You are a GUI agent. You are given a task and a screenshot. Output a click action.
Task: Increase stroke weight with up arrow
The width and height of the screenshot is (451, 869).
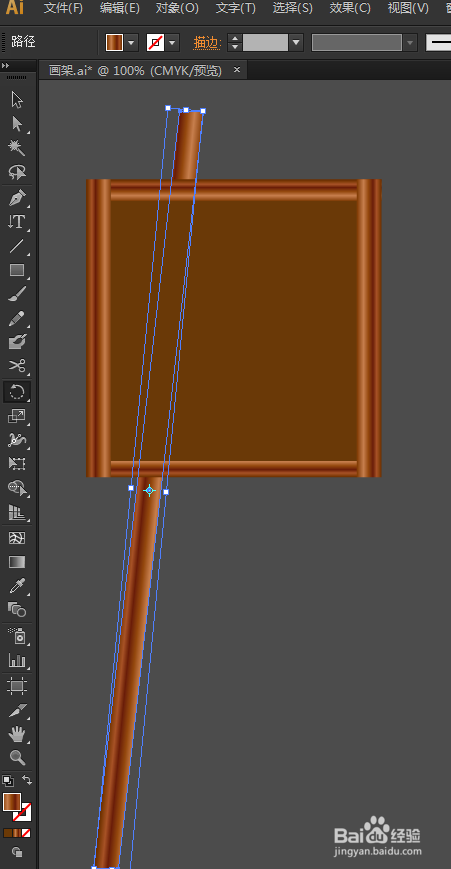tap(235, 38)
